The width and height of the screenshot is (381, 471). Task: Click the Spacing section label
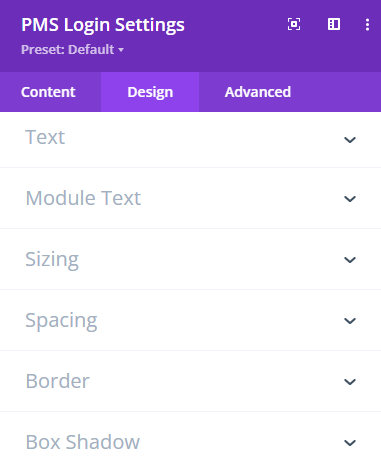pos(61,321)
